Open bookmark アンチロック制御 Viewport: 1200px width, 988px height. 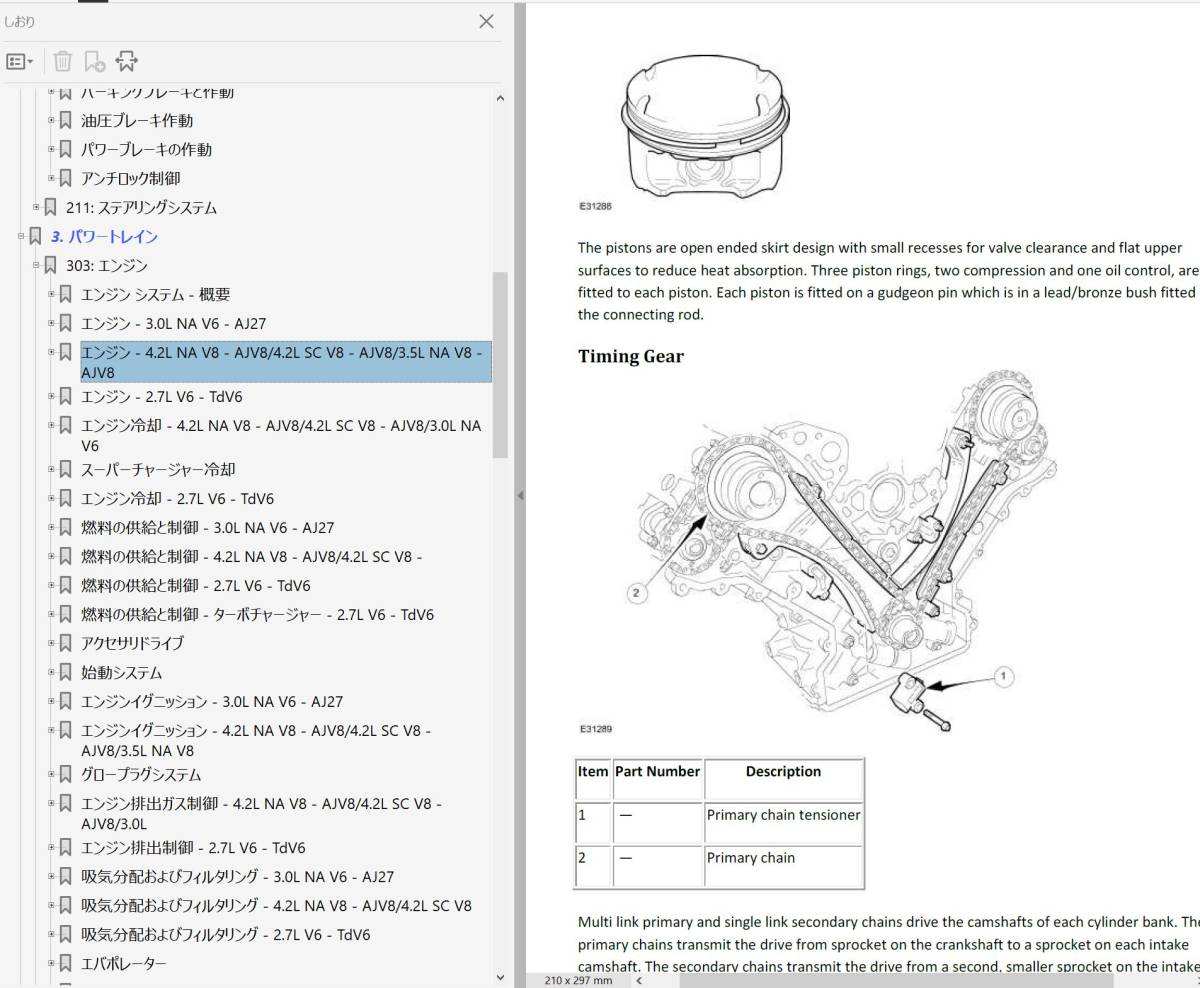[130, 179]
